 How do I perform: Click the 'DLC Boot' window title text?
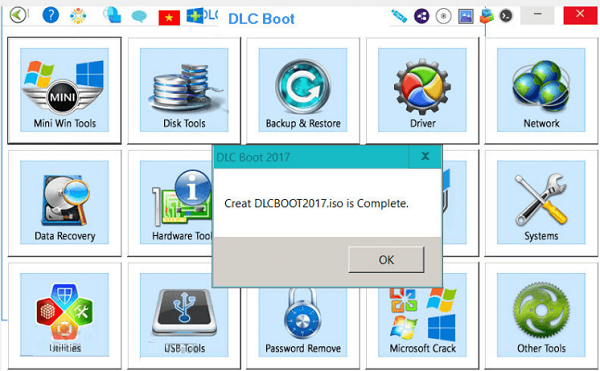(x=261, y=19)
